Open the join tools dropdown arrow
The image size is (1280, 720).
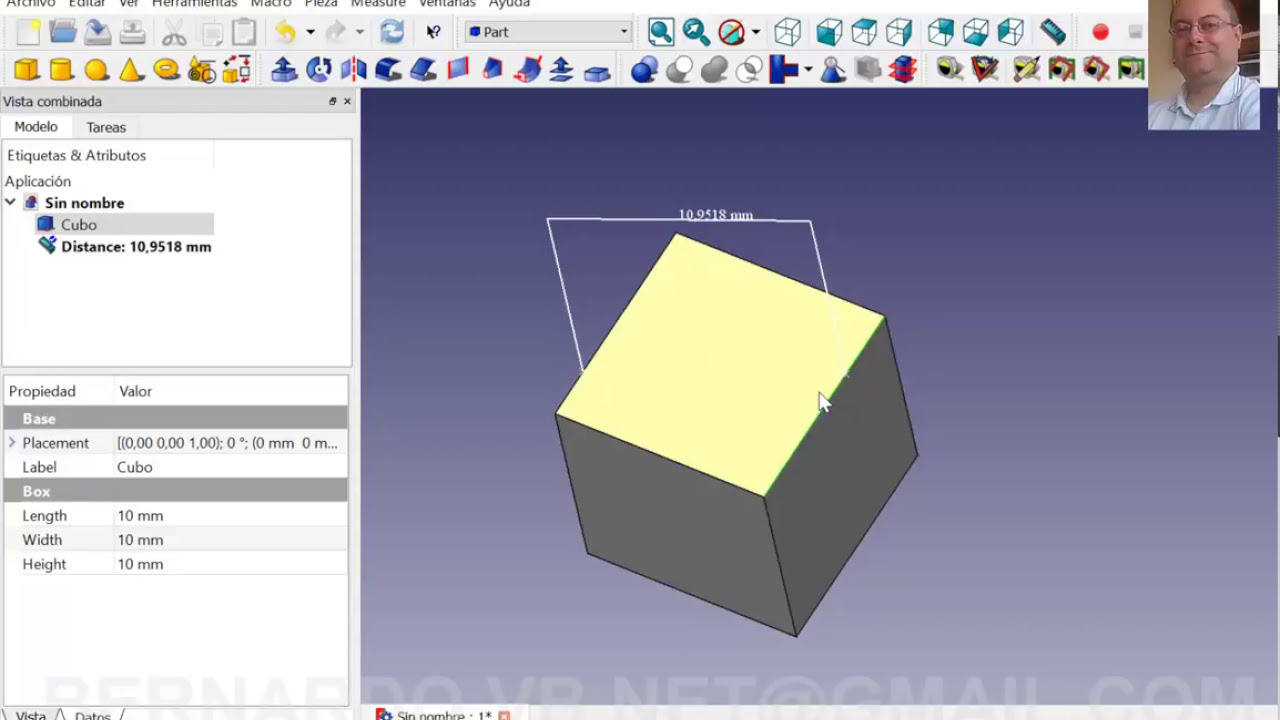point(807,69)
